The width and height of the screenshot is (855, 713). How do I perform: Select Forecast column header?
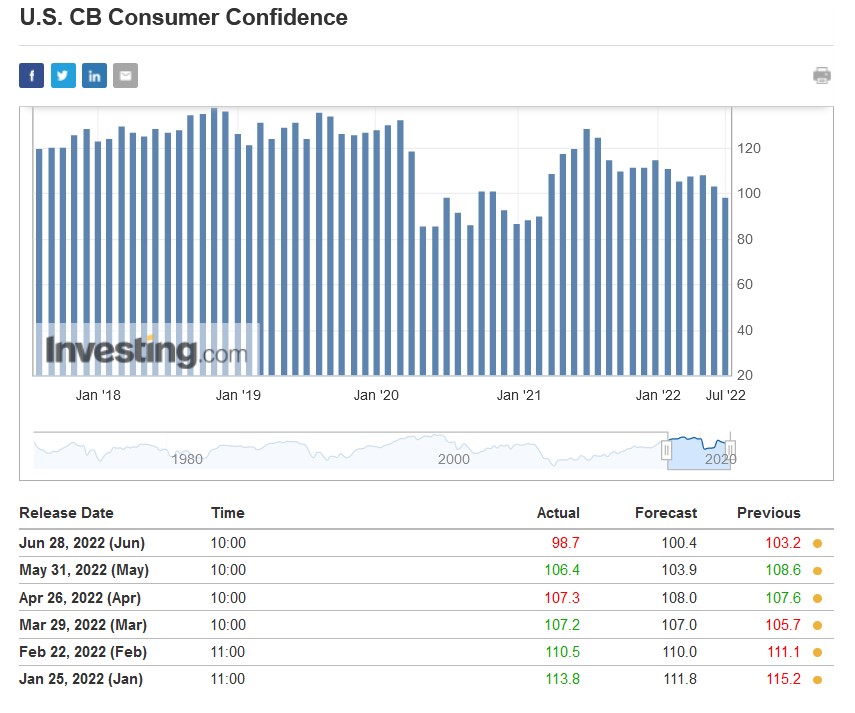pyautogui.click(x=666, y=513)
